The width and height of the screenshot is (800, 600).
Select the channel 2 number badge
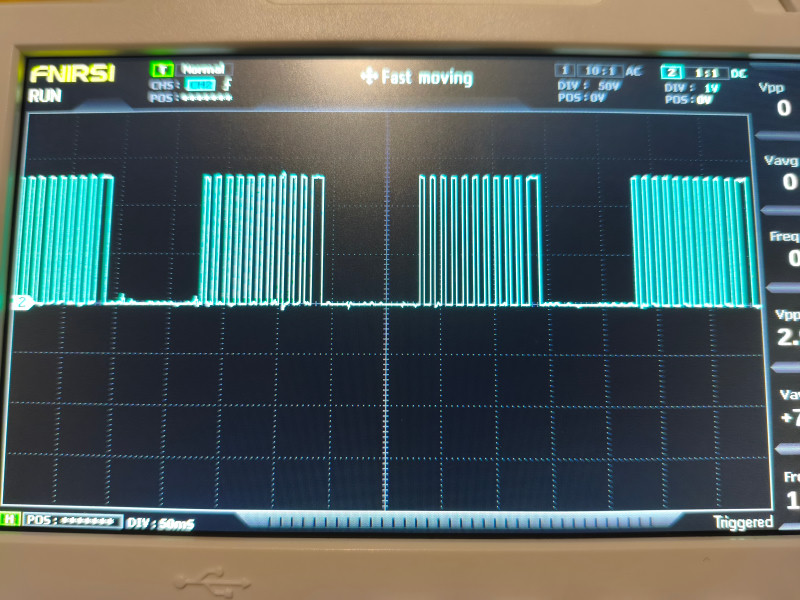click(x=672, y=72)
